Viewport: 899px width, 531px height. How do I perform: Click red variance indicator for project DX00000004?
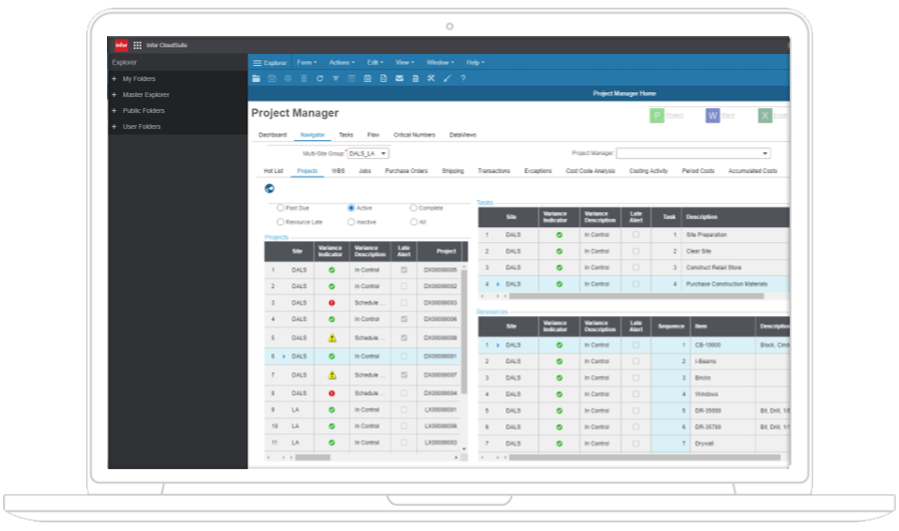point(331,393)
